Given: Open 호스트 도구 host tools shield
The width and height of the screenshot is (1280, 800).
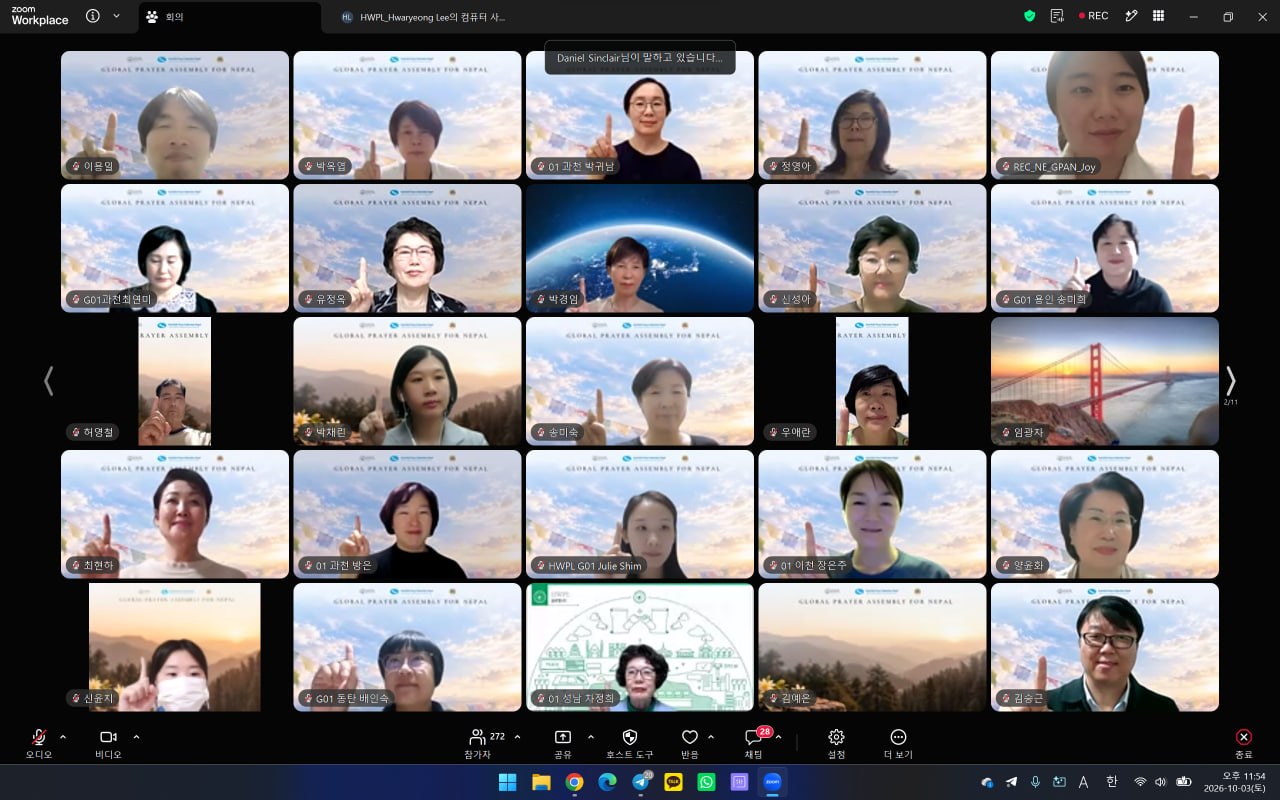Looking at the screenshot, I should click(x=630, y=743).
